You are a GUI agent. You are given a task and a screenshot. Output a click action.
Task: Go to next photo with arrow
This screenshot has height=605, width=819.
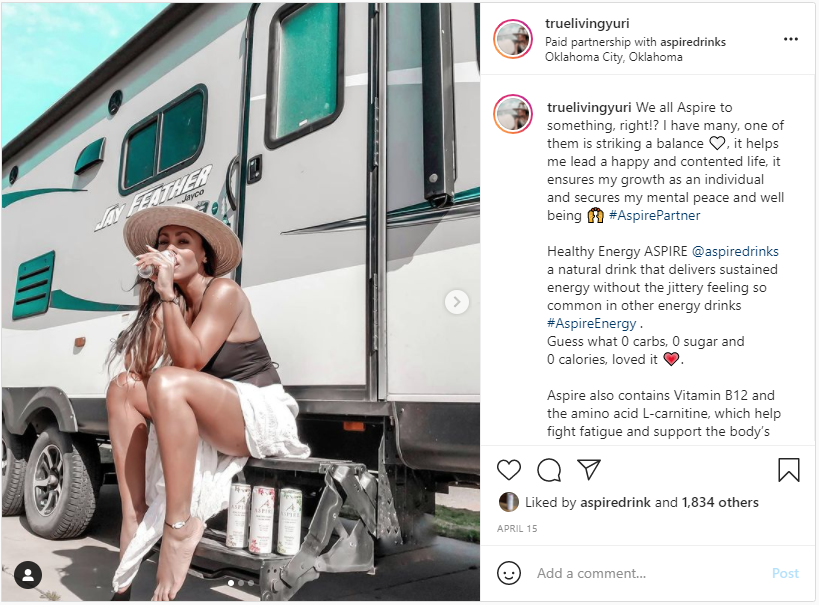tap(456, 302)
